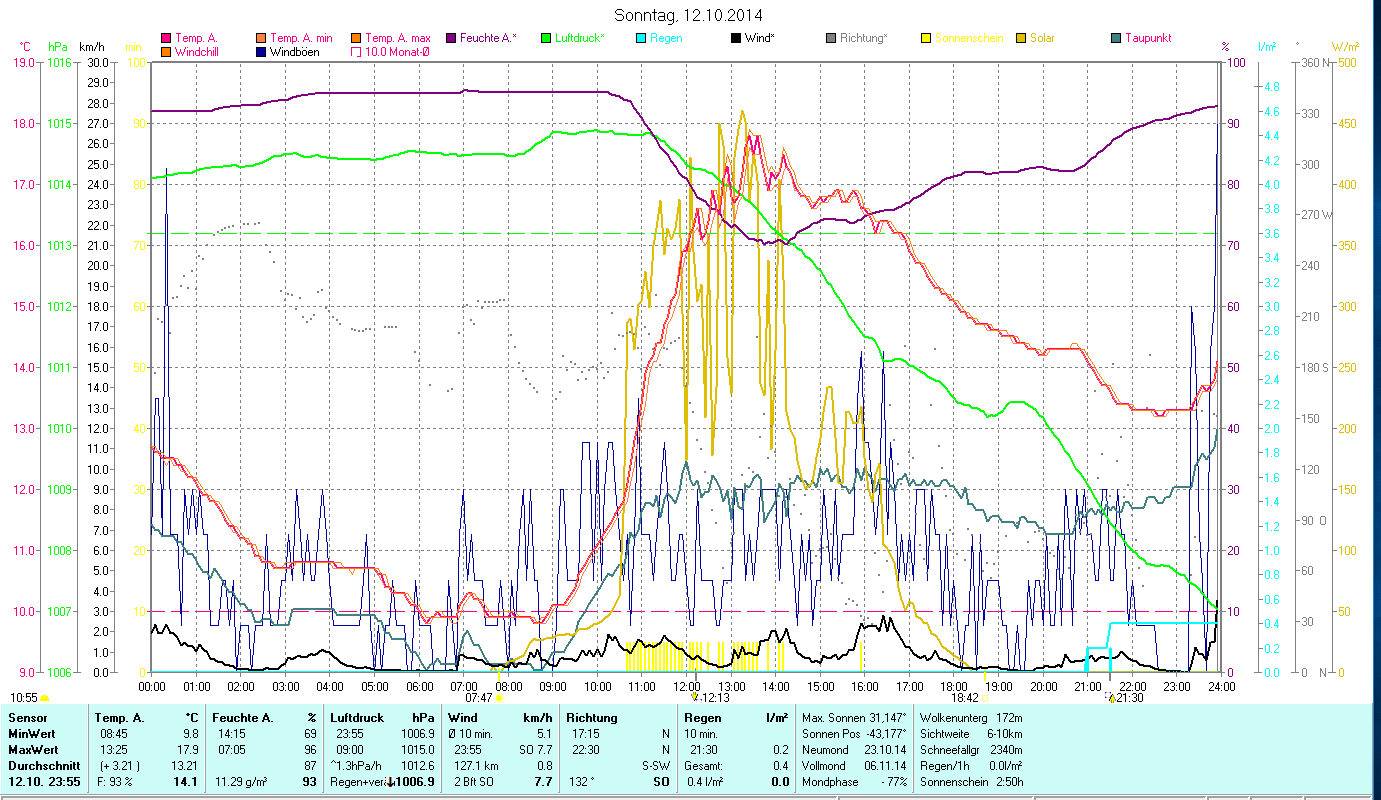Click the 'Neumond 23.10.14' entry
The height and width of the screenshot is (800, 1381).
point(854,750)
